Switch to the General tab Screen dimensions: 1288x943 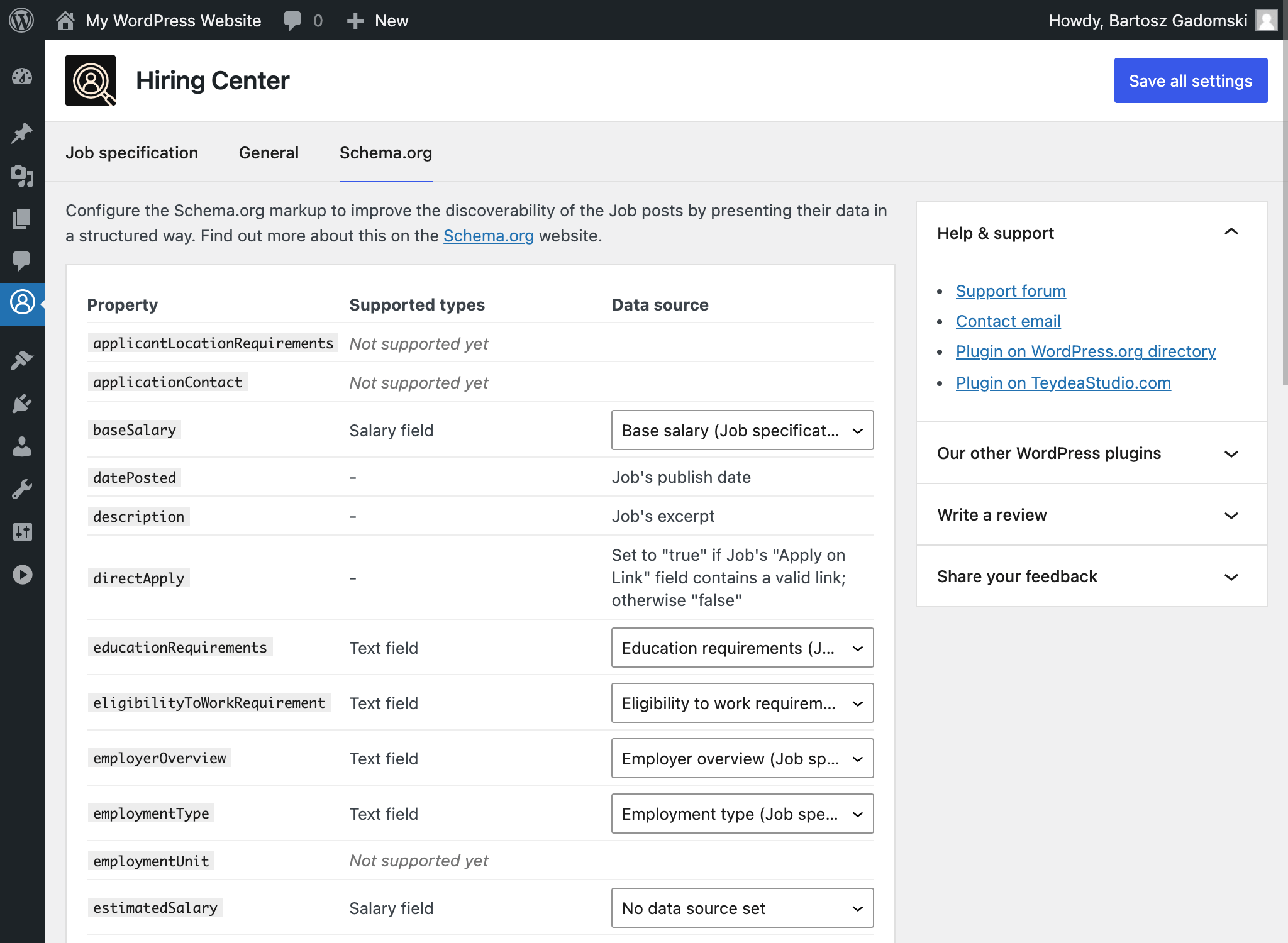[x=268, y=153]
